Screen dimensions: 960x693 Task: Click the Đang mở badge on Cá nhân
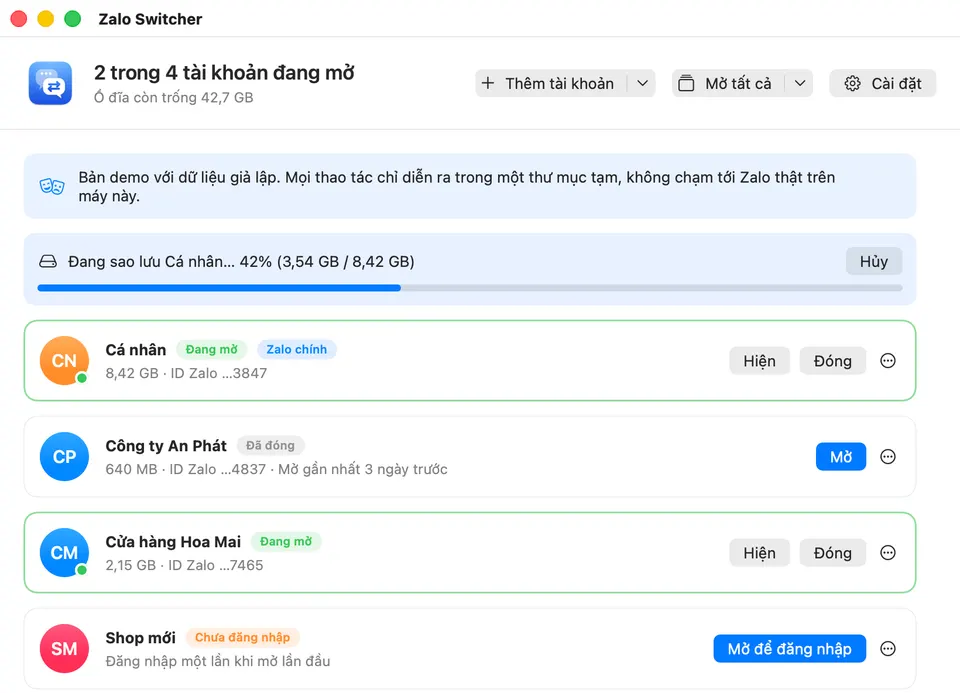pos(211,350)
